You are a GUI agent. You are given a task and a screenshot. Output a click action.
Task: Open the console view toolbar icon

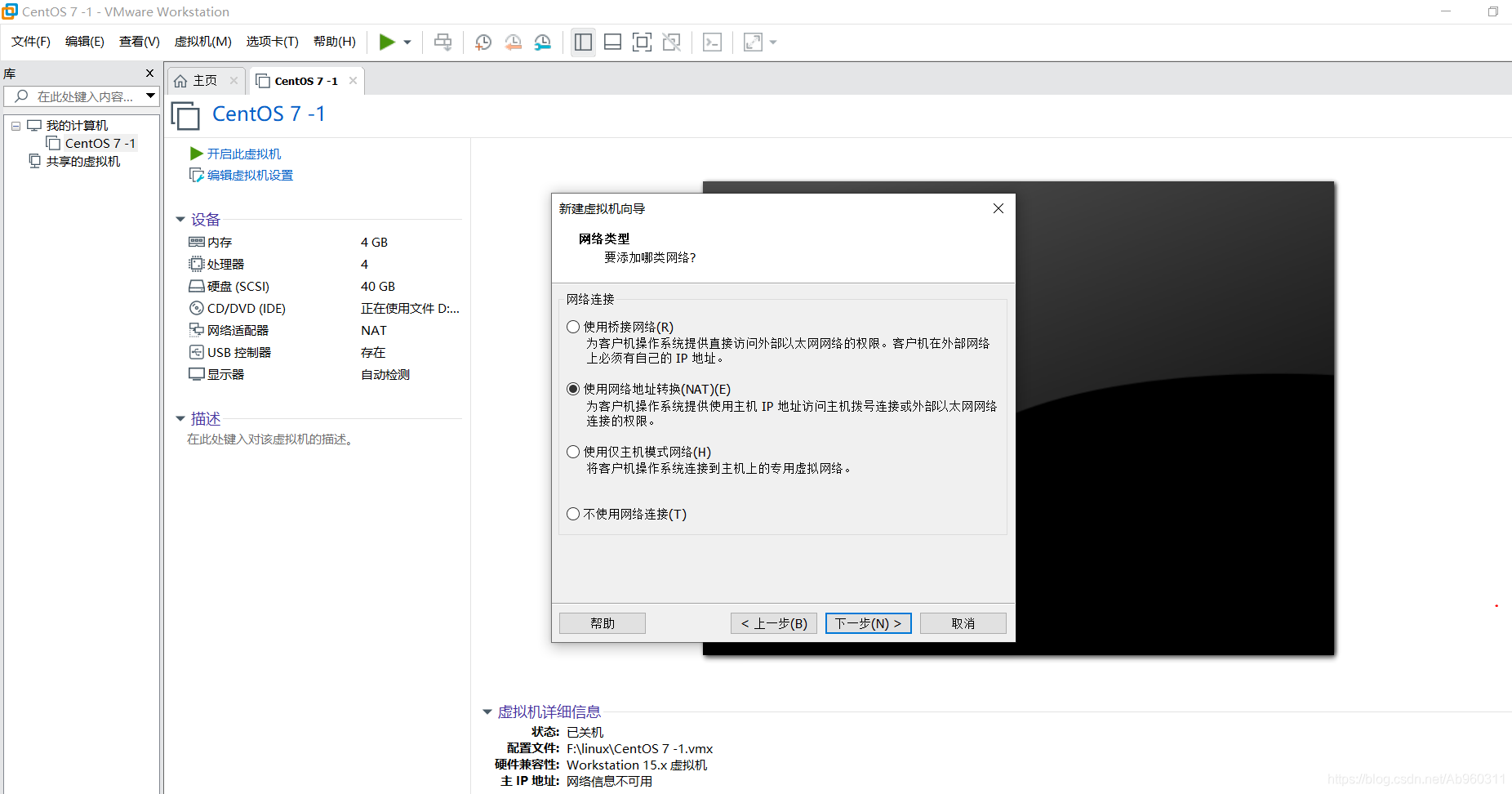(712, 42)
